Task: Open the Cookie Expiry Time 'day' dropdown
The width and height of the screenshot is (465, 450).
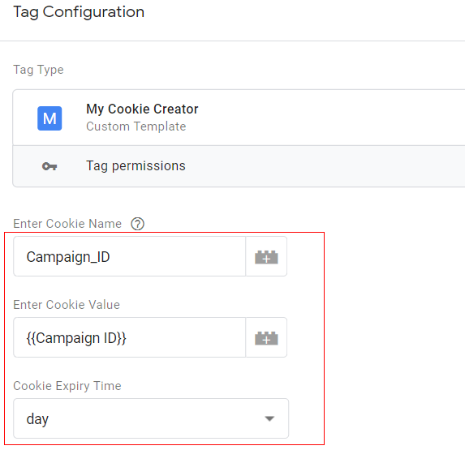Action: tap(151, 419)
